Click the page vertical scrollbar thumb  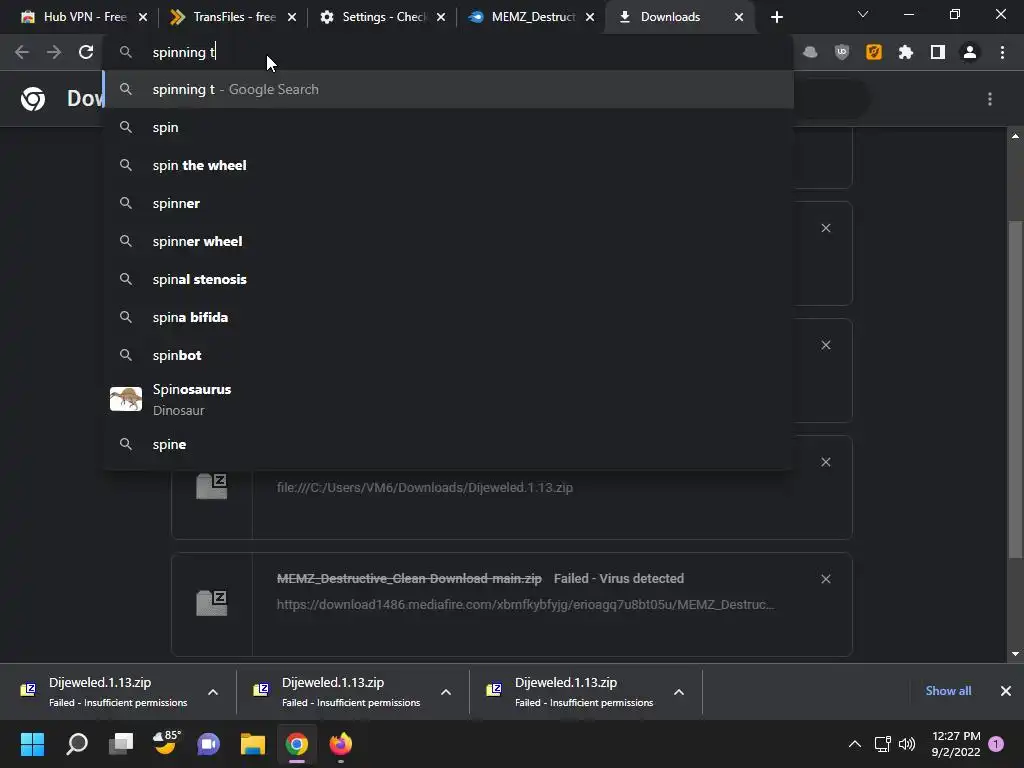[1015, 390]
